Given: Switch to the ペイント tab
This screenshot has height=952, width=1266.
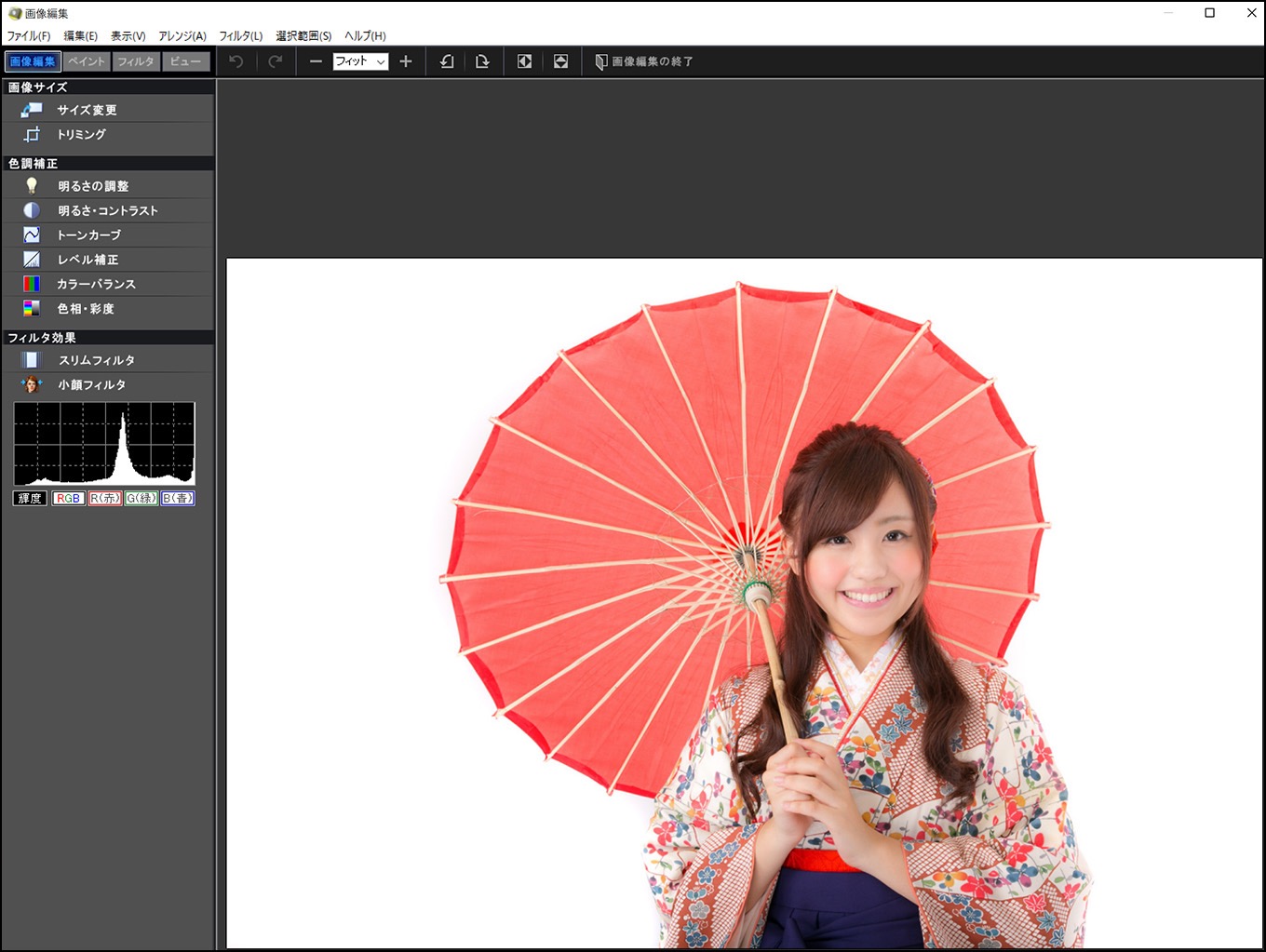Looking at the screenshot, I should tap(87, 61).
